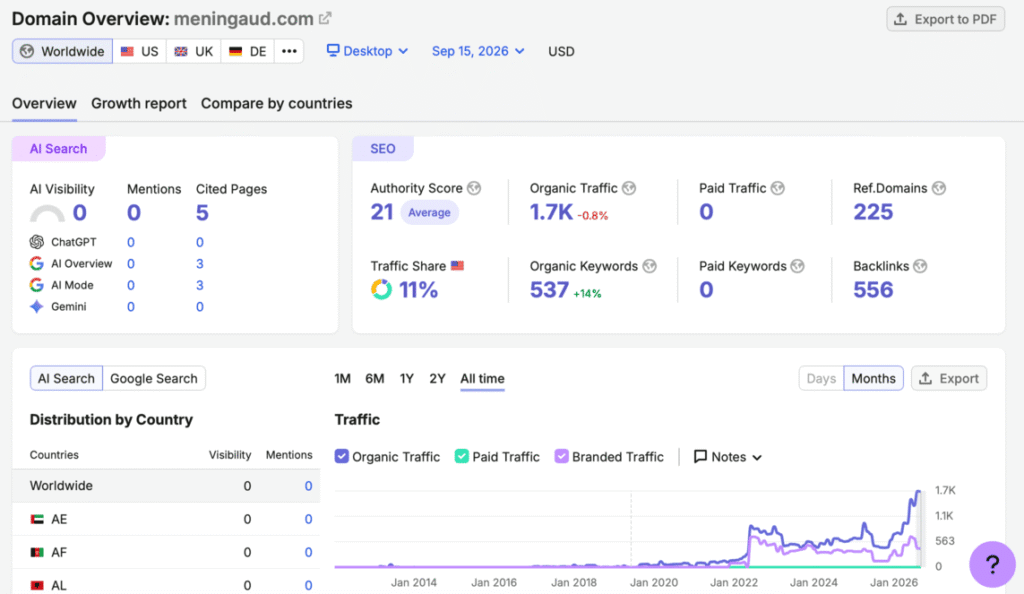Click the AI Visibility value 0

pos(80,212)
